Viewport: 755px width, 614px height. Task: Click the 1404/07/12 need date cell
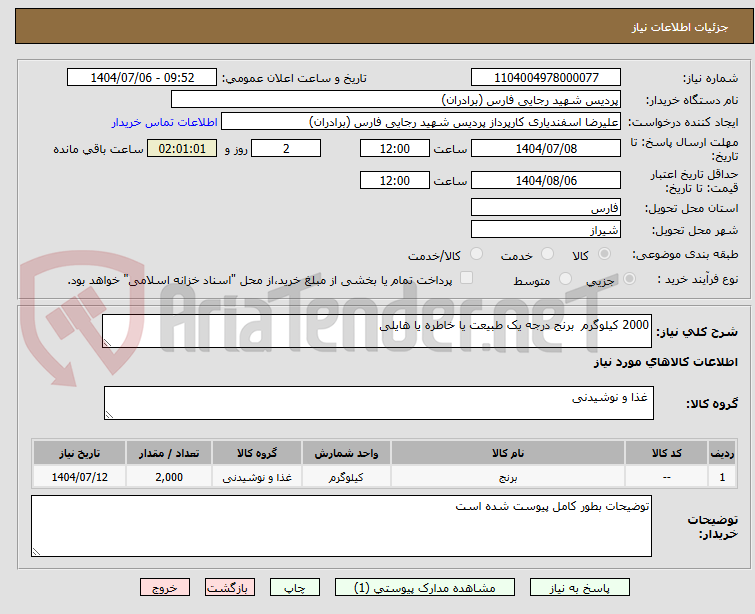(x=79, y=477)
